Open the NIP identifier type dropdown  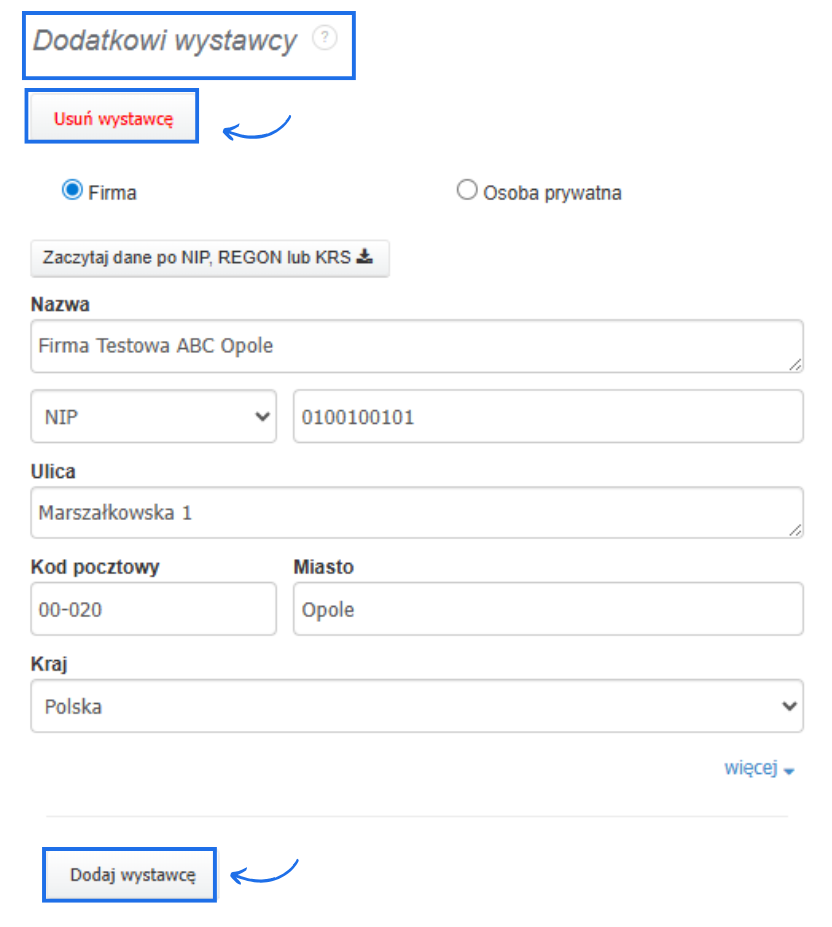coord(154,417)
